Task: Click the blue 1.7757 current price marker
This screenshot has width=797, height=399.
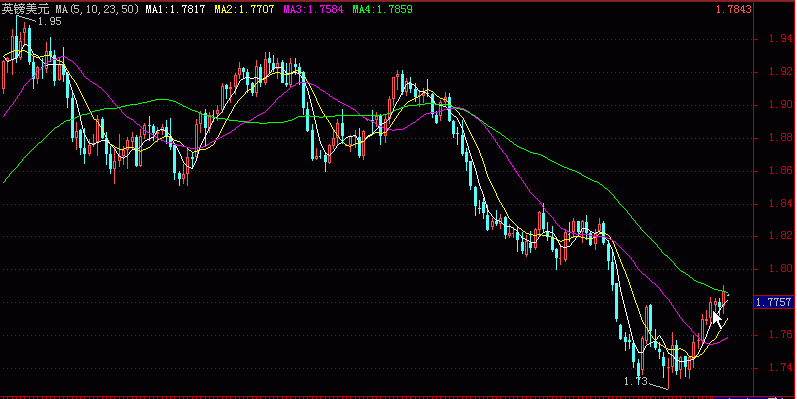Action: click(x=774, y=302)
